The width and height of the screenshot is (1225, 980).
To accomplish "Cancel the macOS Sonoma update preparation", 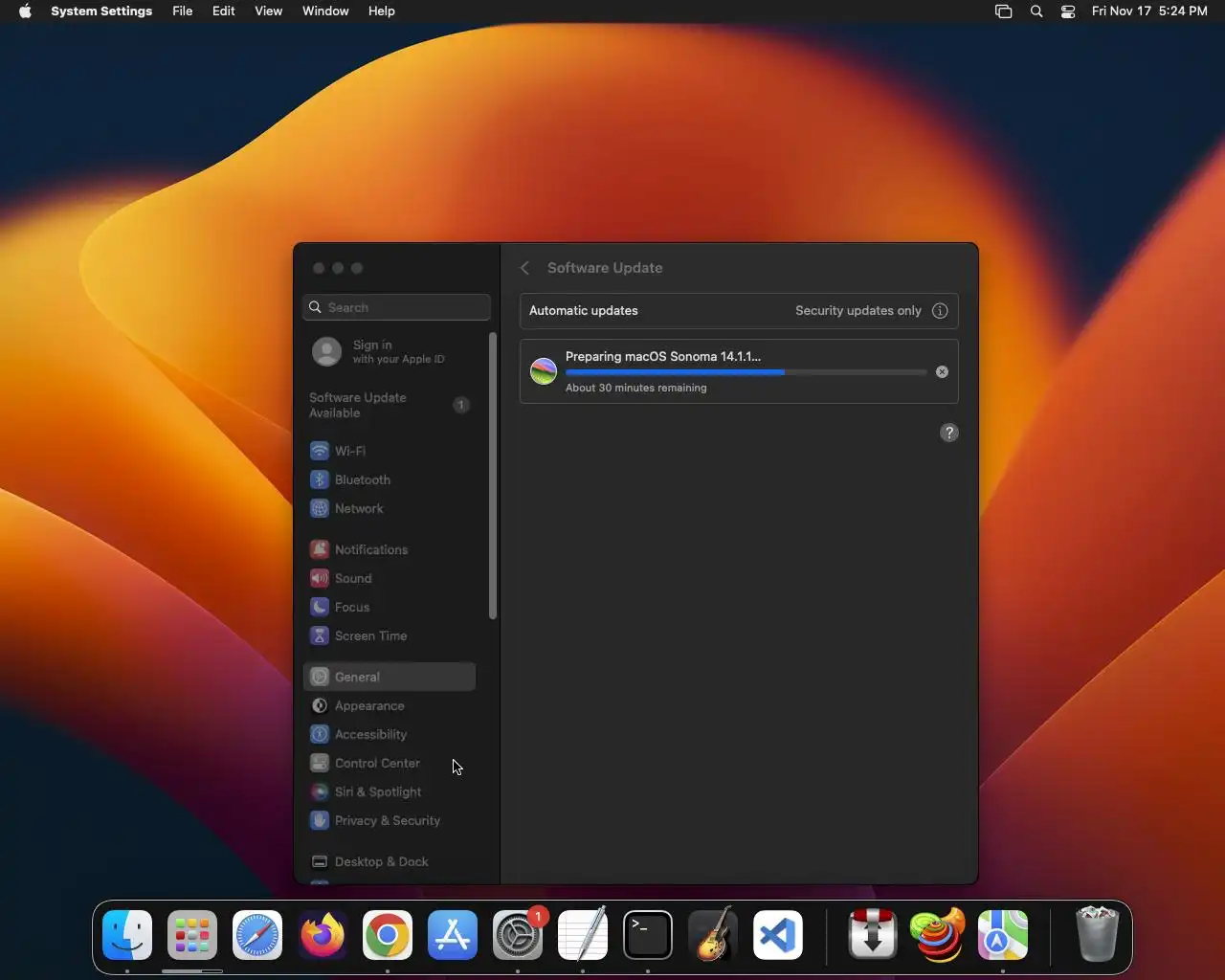I will (942, 371).
